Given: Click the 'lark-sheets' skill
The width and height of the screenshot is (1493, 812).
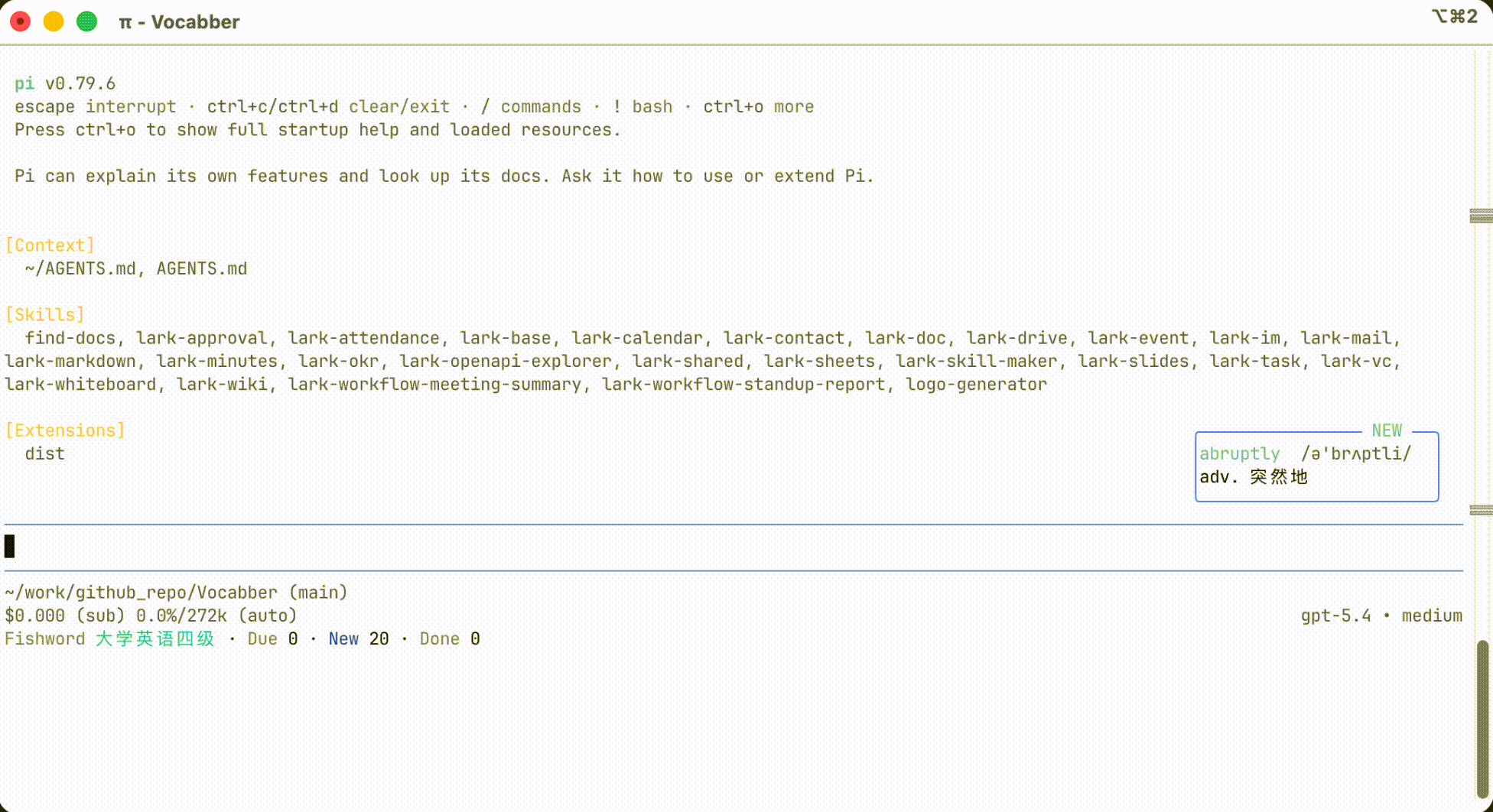Looking at the screenshot, I should tap(820, 362).
